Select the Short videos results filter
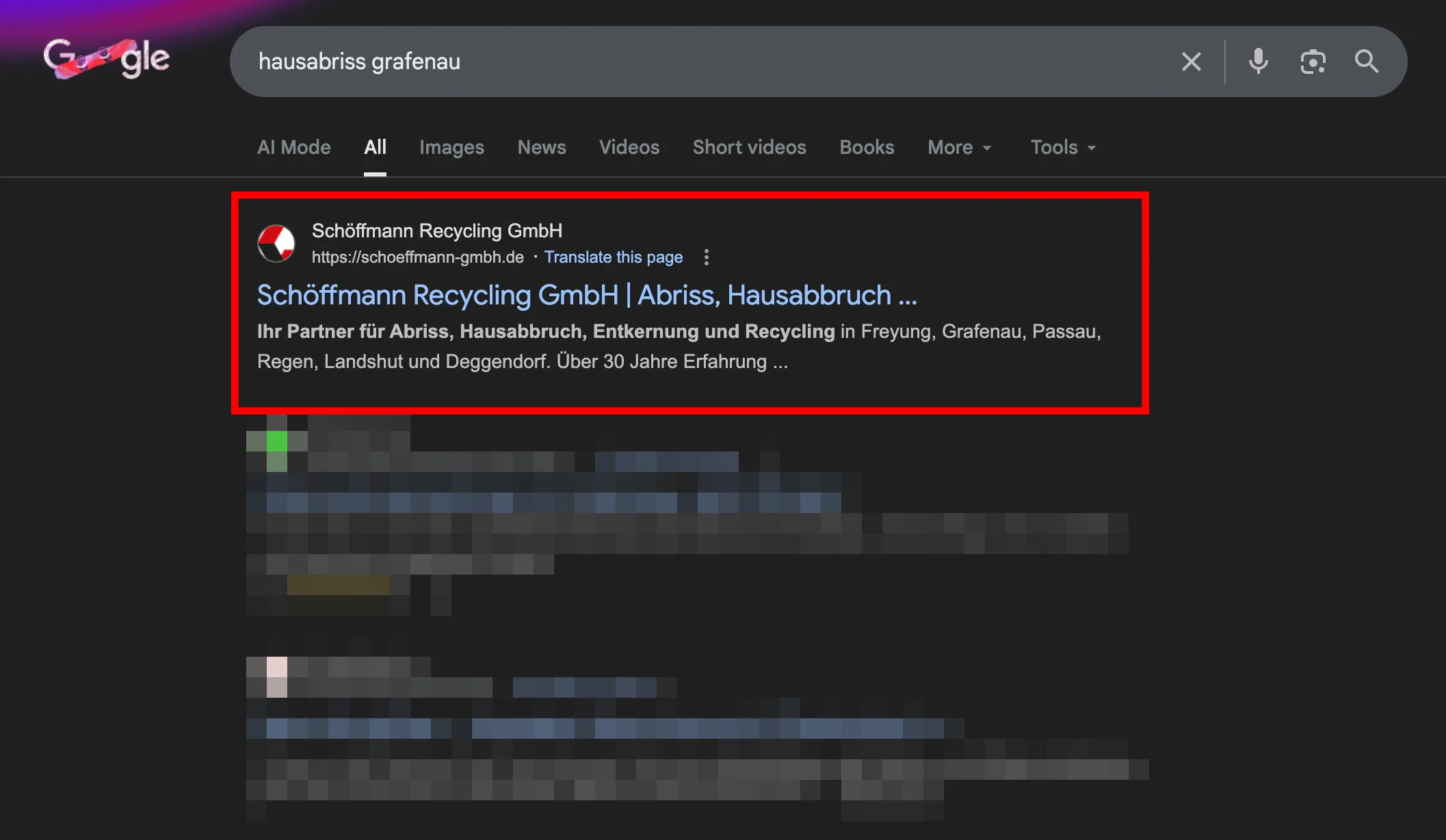Screen dimensions: 1446x840 pos(749,147)
